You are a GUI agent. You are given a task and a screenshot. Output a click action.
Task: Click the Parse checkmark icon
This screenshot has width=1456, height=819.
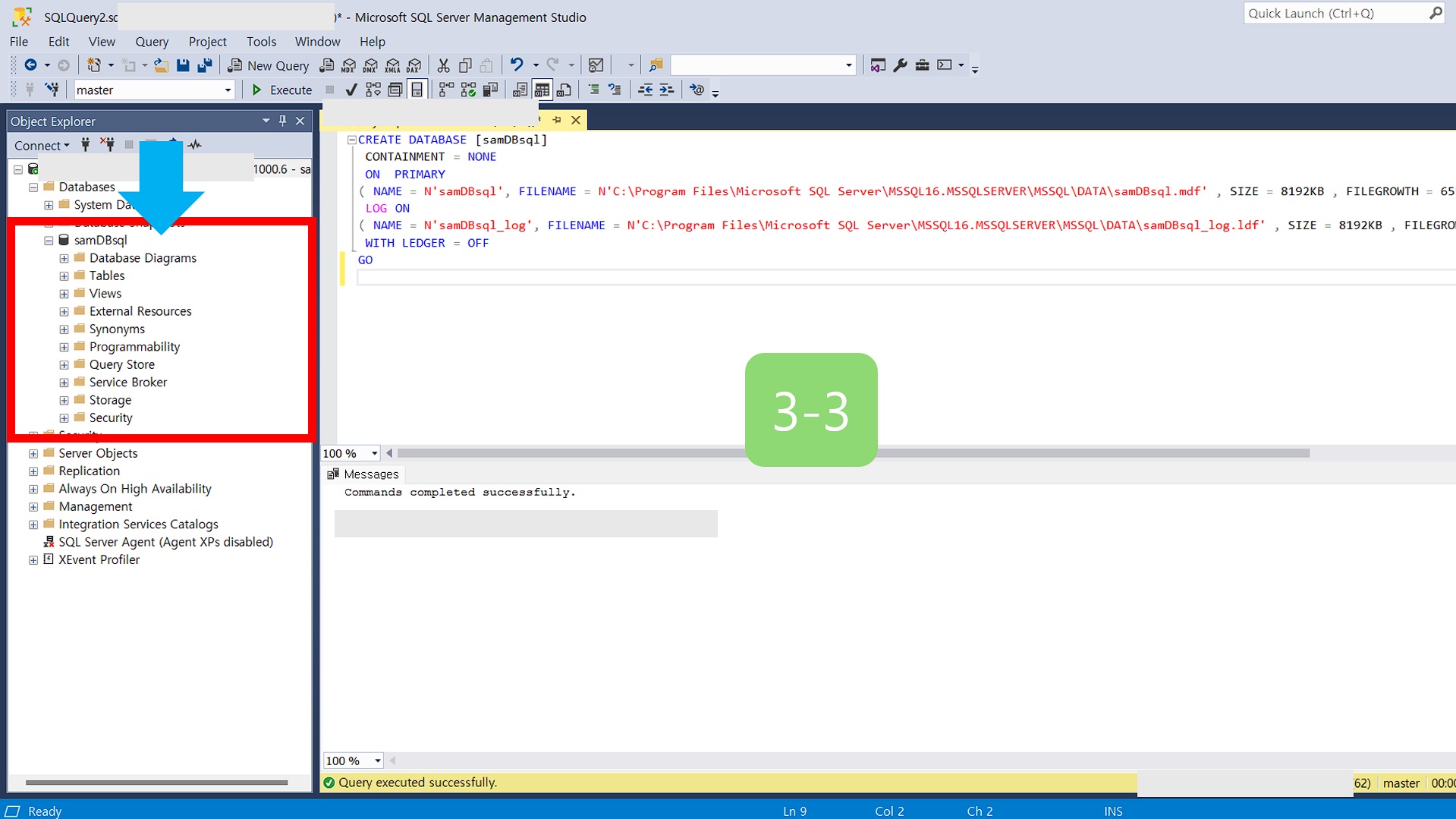[351, 90]
